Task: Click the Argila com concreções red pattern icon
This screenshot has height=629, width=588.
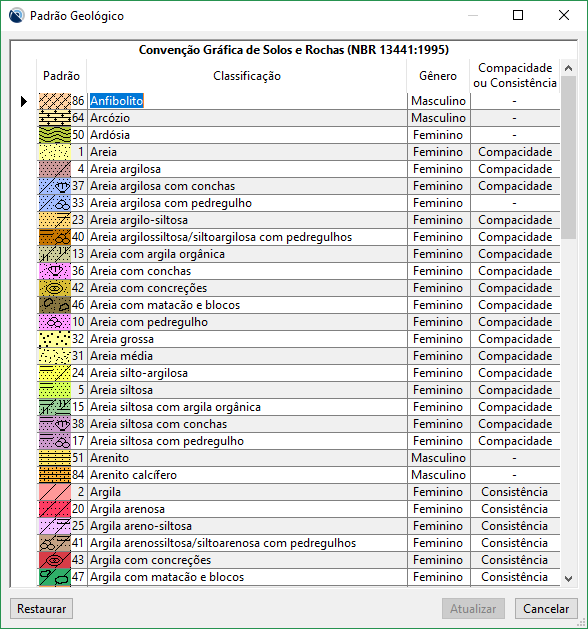Action: coord(55,560)
